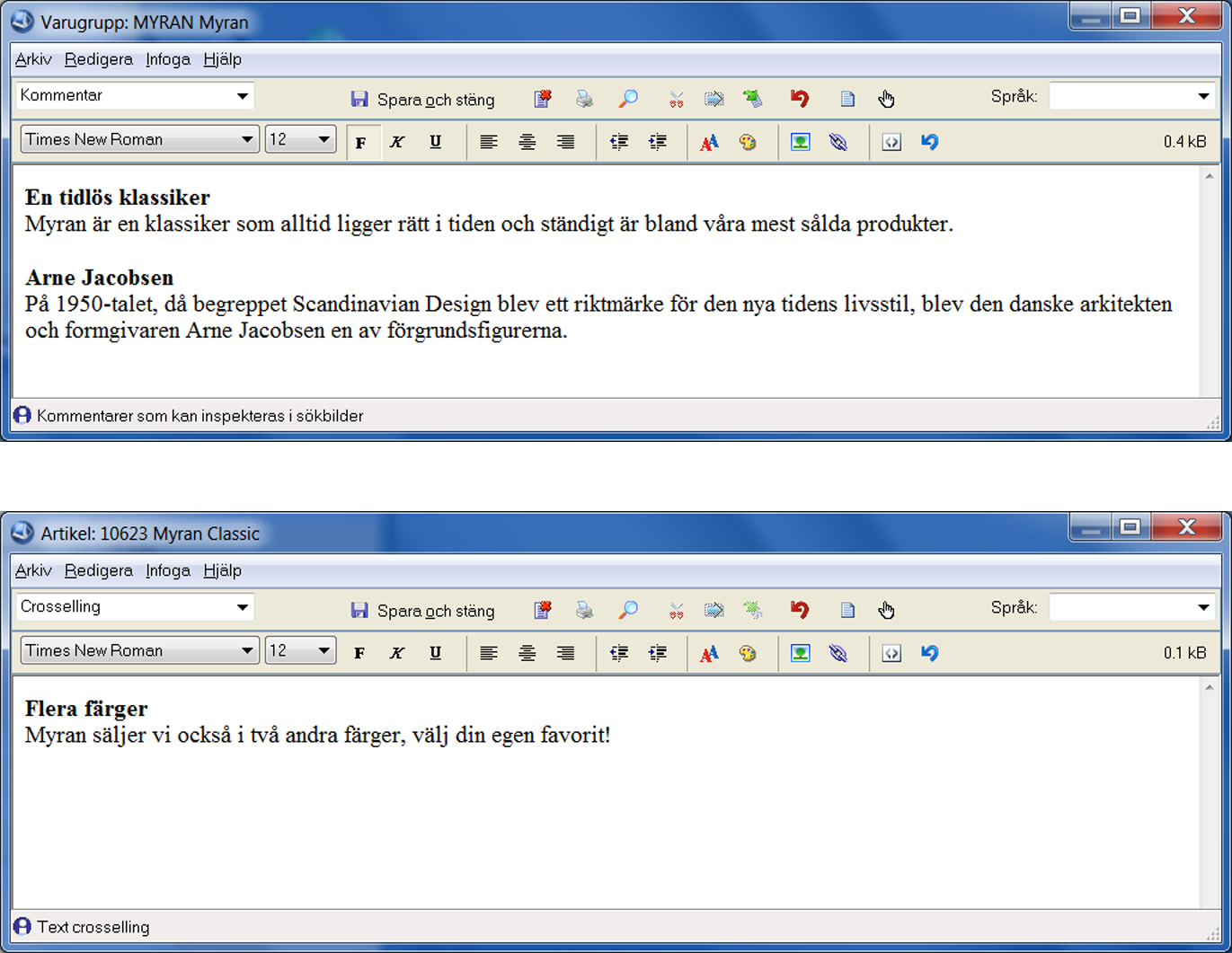This screenshot has width=1232, height=953.
Task: Click HTML source icon in Artikel window
Action: coord(891,653)
